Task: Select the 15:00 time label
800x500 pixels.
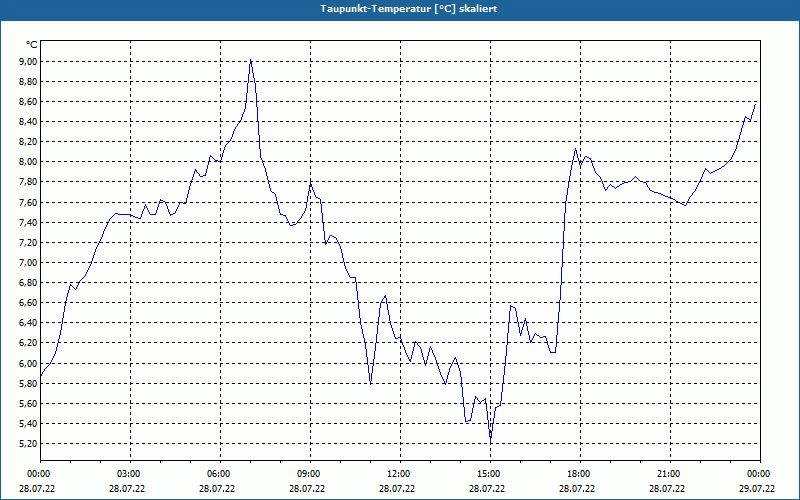Action: point(488,474)
